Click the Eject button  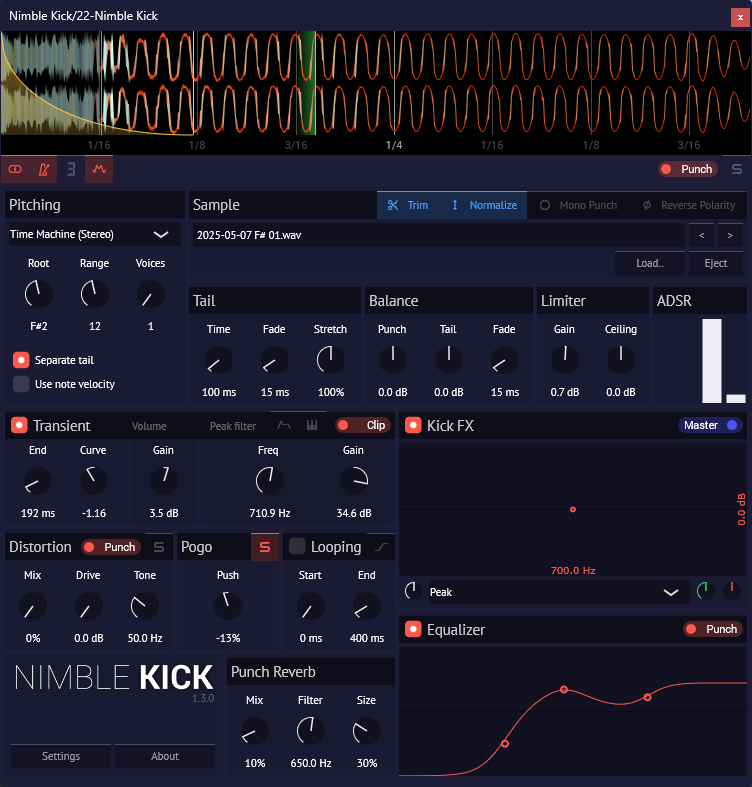tap(715, 263)
